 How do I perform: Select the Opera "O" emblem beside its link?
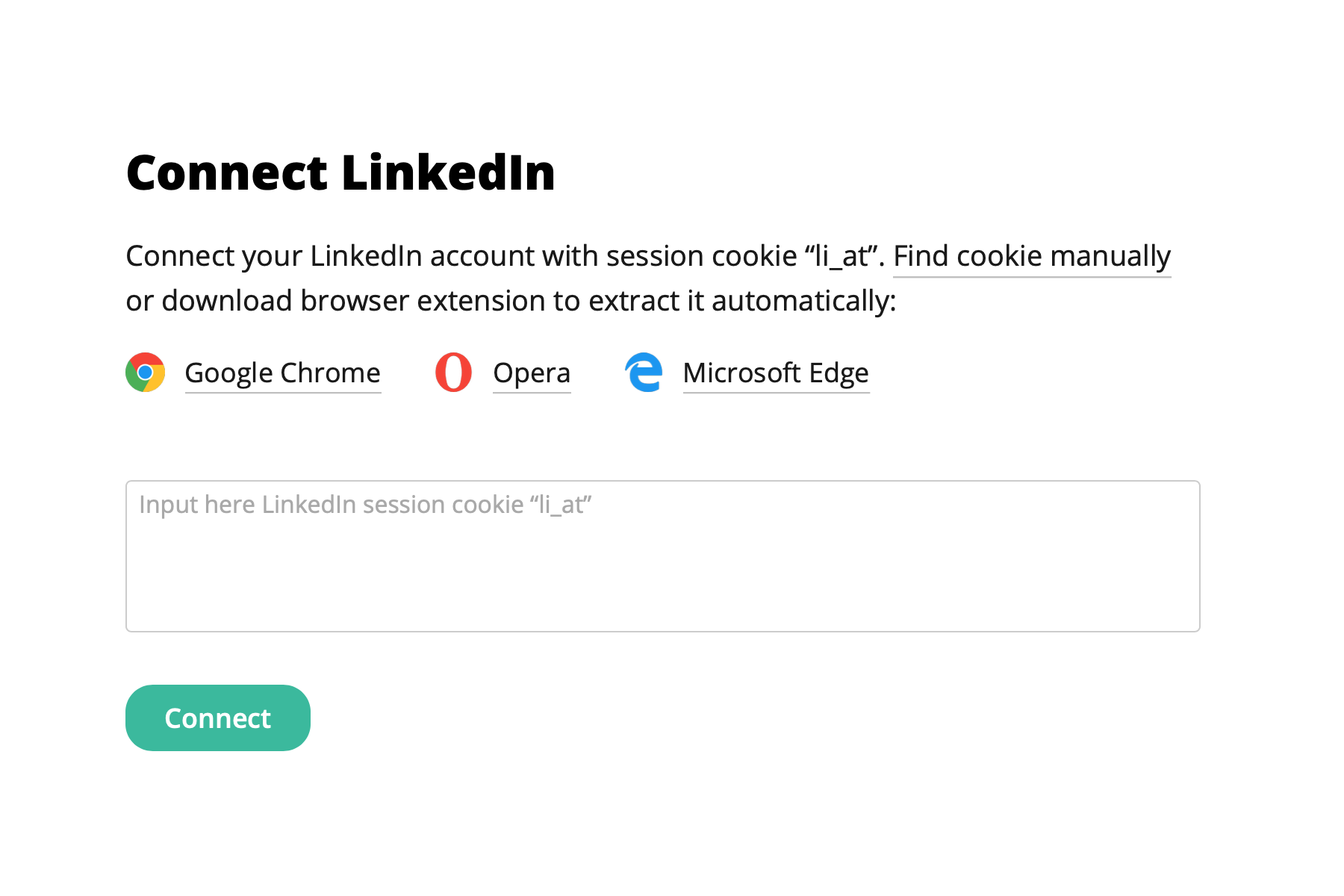tap(453, 373)
